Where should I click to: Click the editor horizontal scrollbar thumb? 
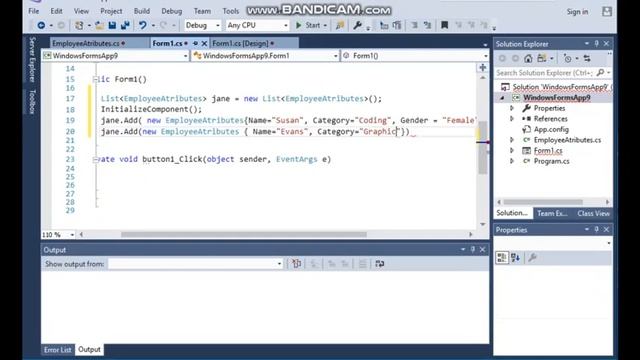[244, 235]
